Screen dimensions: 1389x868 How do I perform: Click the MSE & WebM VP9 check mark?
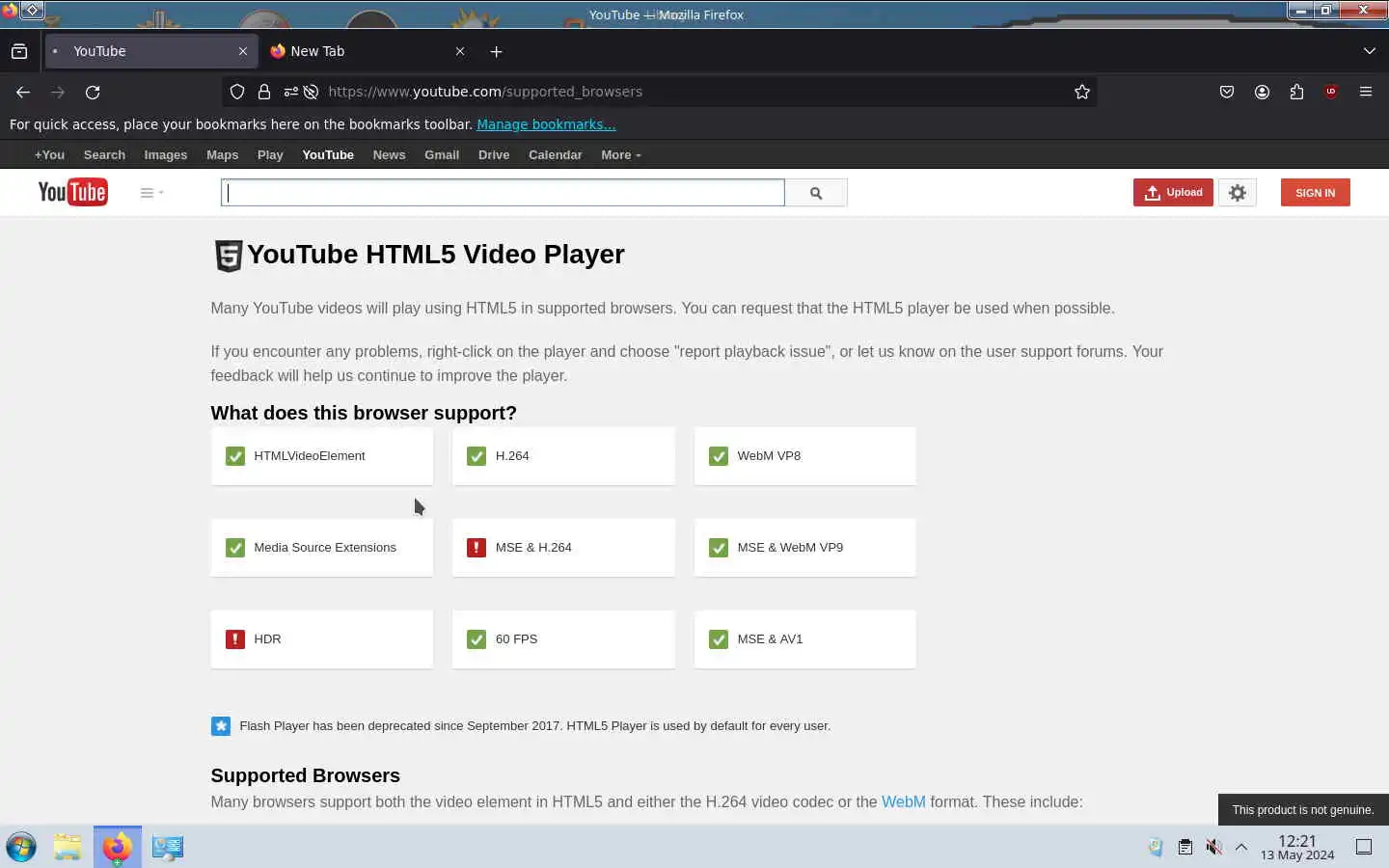[x=719, y=548]
